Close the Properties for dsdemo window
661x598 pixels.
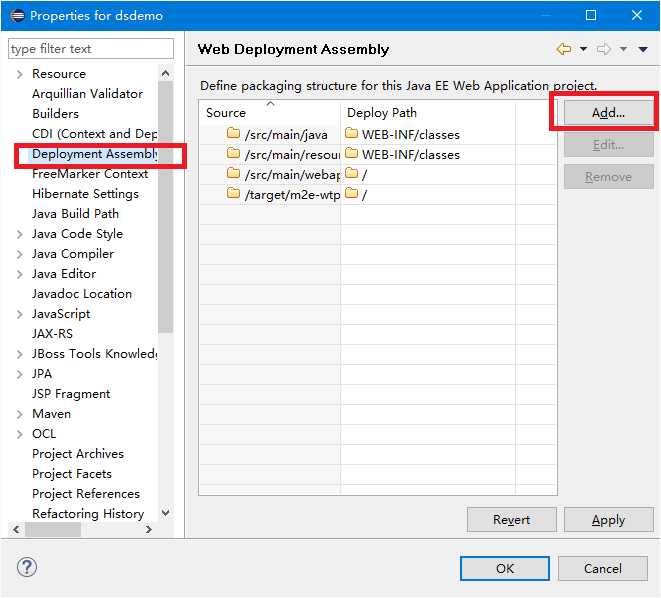coord(637,16)
